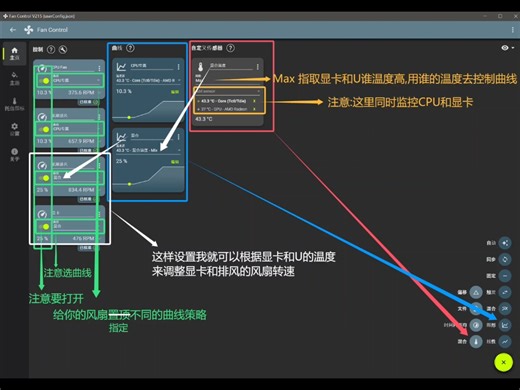Close the yellow-green add menu button
Screen dimensions: 520x390
pyautogui.click(x=503, y=362)
